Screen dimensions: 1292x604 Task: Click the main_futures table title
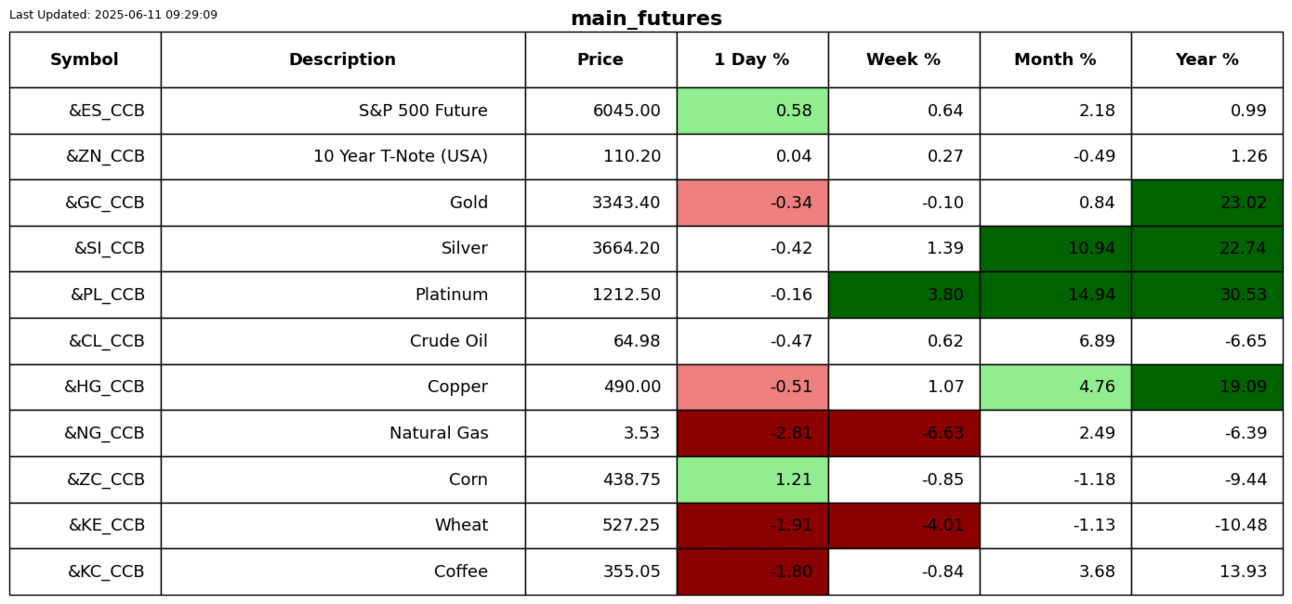[646, 19]
